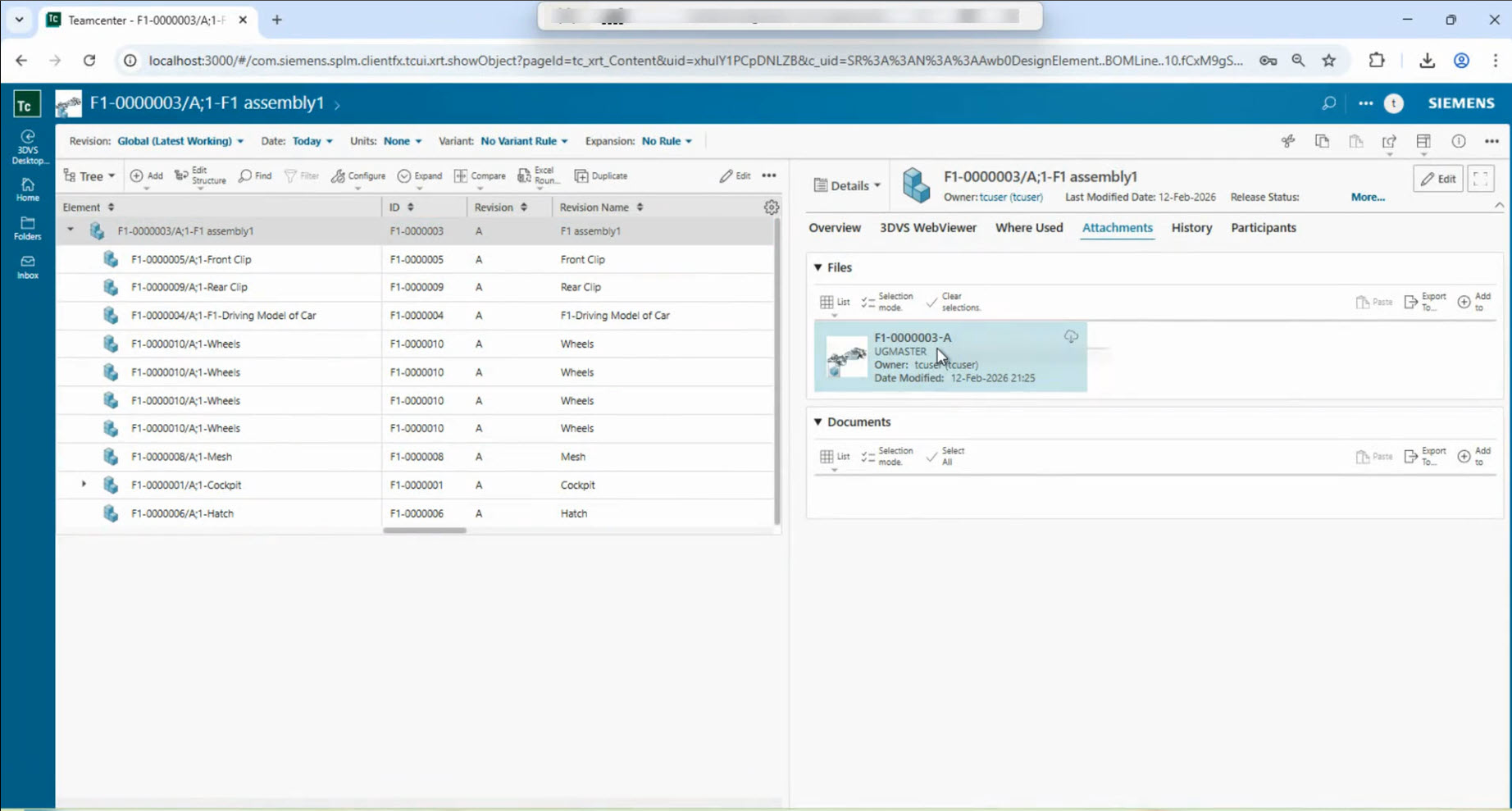Switch to the History tab
The height and width of the screenshot is (811, 1512).
[1191, 228]
